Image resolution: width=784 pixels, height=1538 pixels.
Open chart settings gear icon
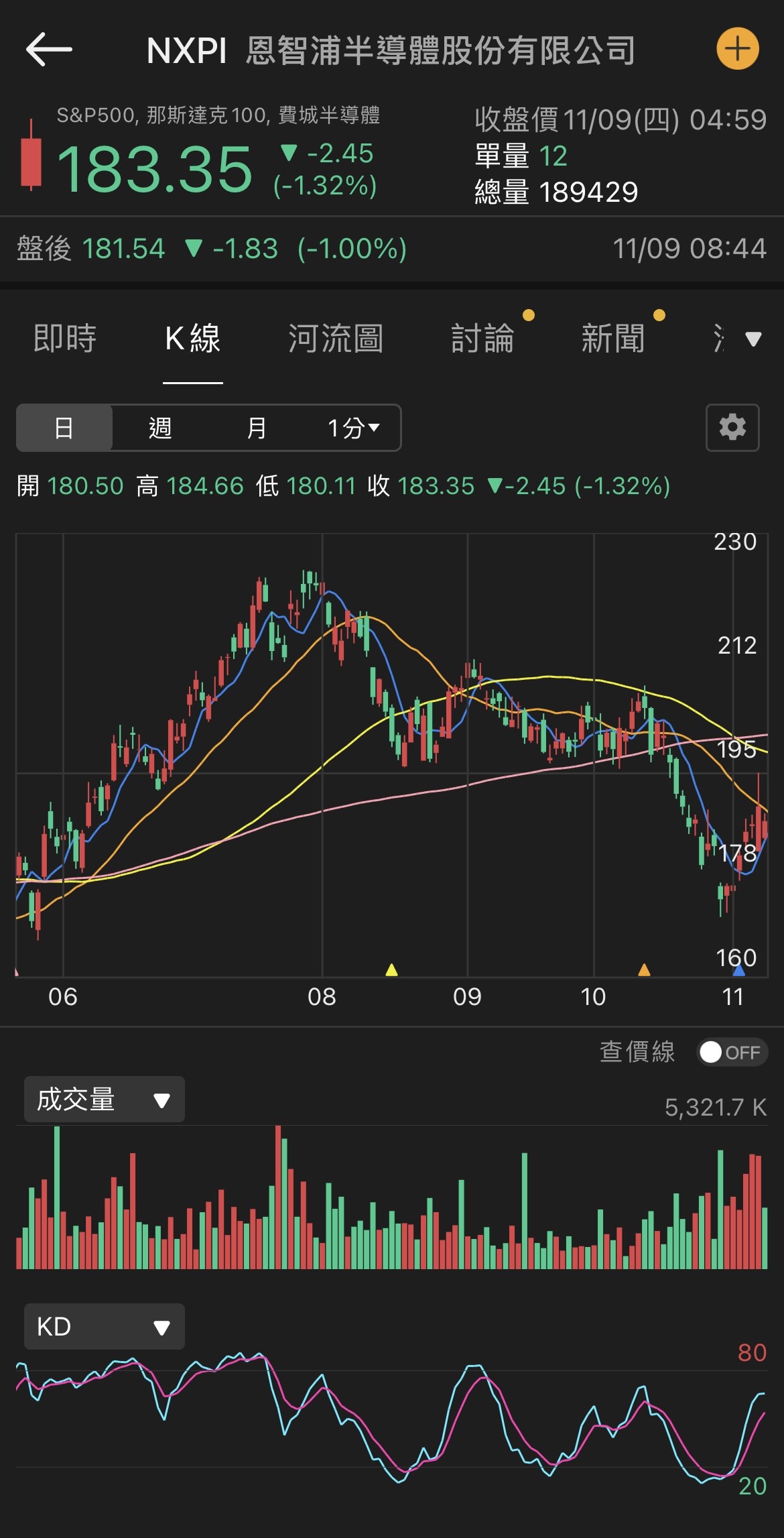pyautogui.click(x=732, y=428)
